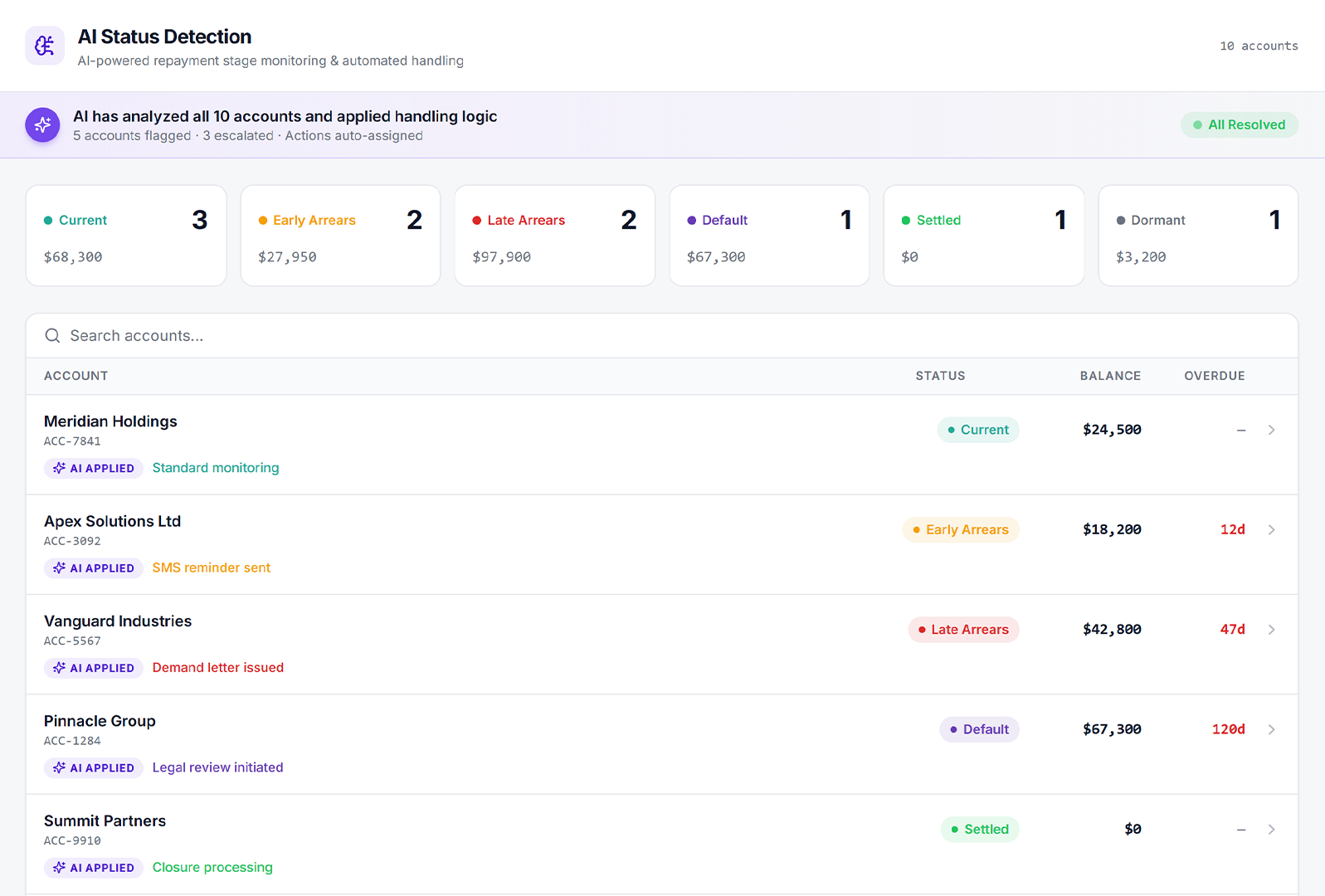The image size is (1325, 896).
Task: Click the search magnifier icon
Action: [x=52, y=336]
